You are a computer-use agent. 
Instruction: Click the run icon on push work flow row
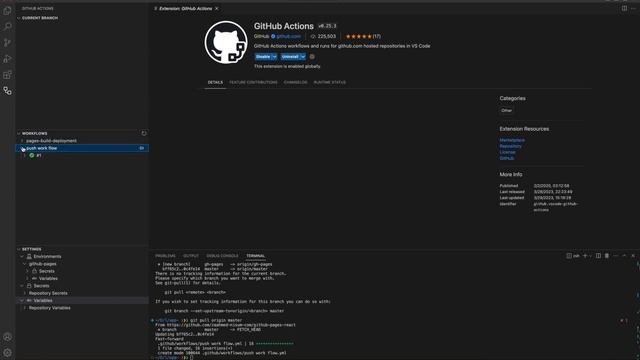tap(142, 148)
